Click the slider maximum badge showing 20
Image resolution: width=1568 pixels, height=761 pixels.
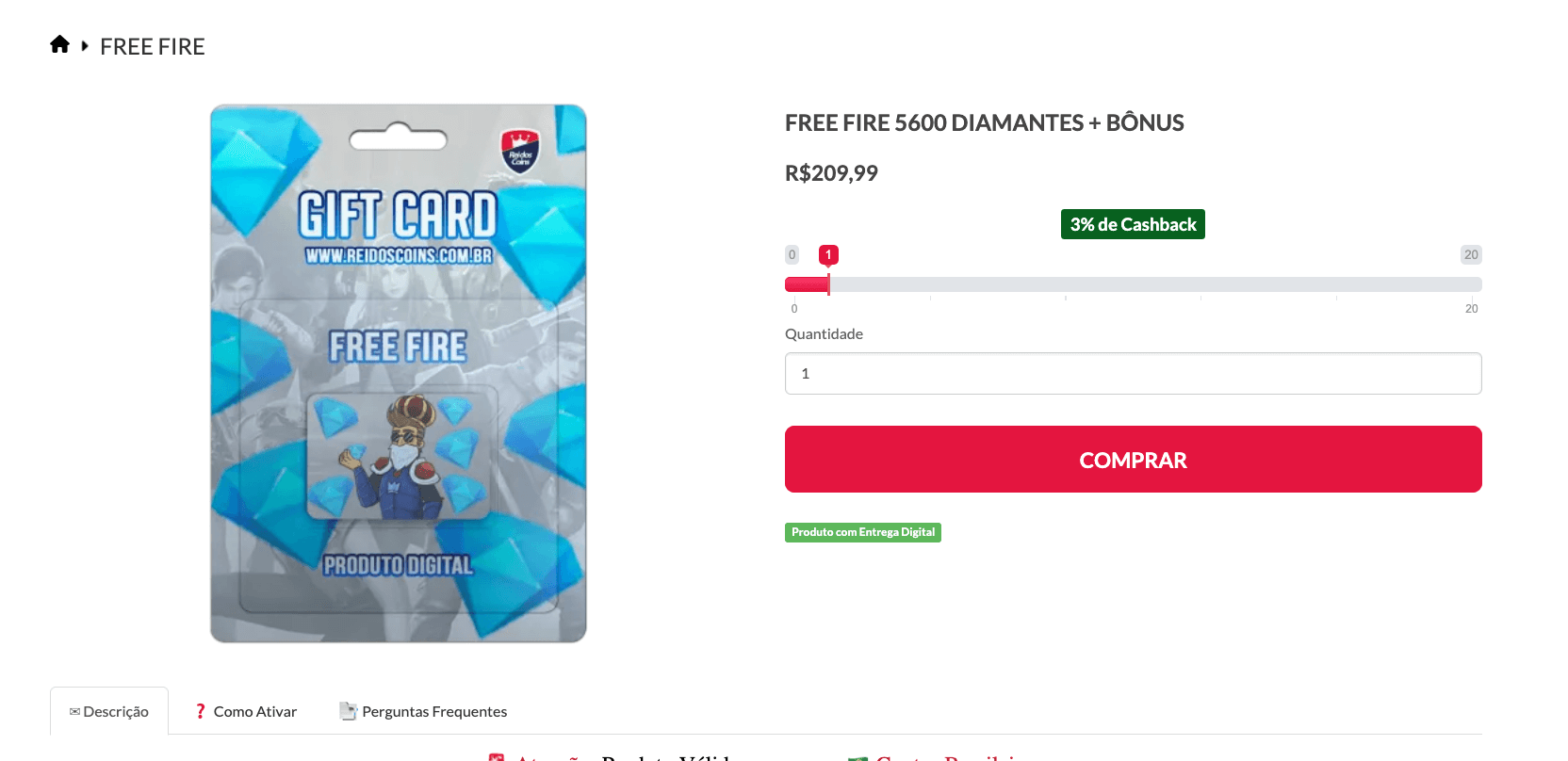(x=1471, y=254)
